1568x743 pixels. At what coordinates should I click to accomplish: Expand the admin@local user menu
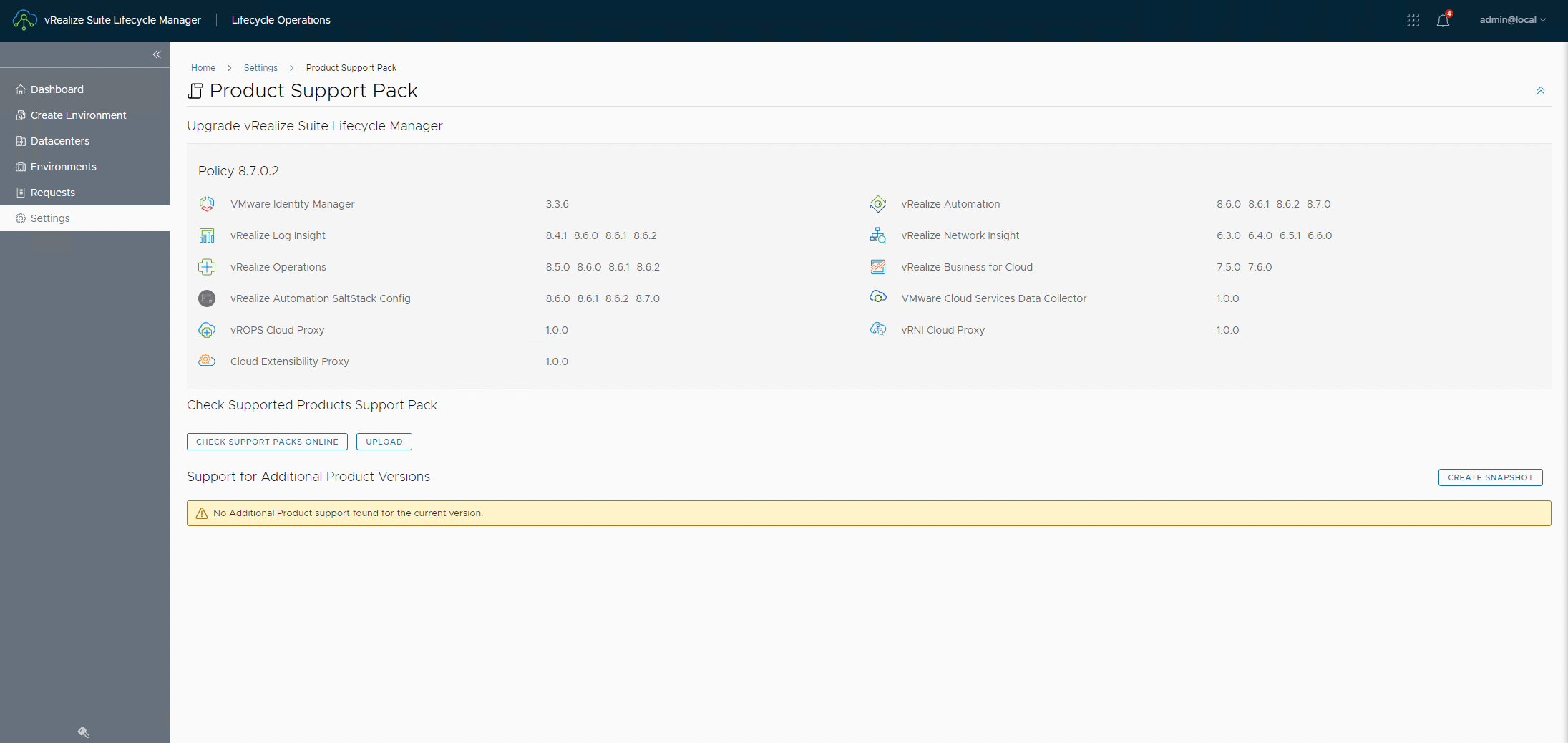[1512, 20]
